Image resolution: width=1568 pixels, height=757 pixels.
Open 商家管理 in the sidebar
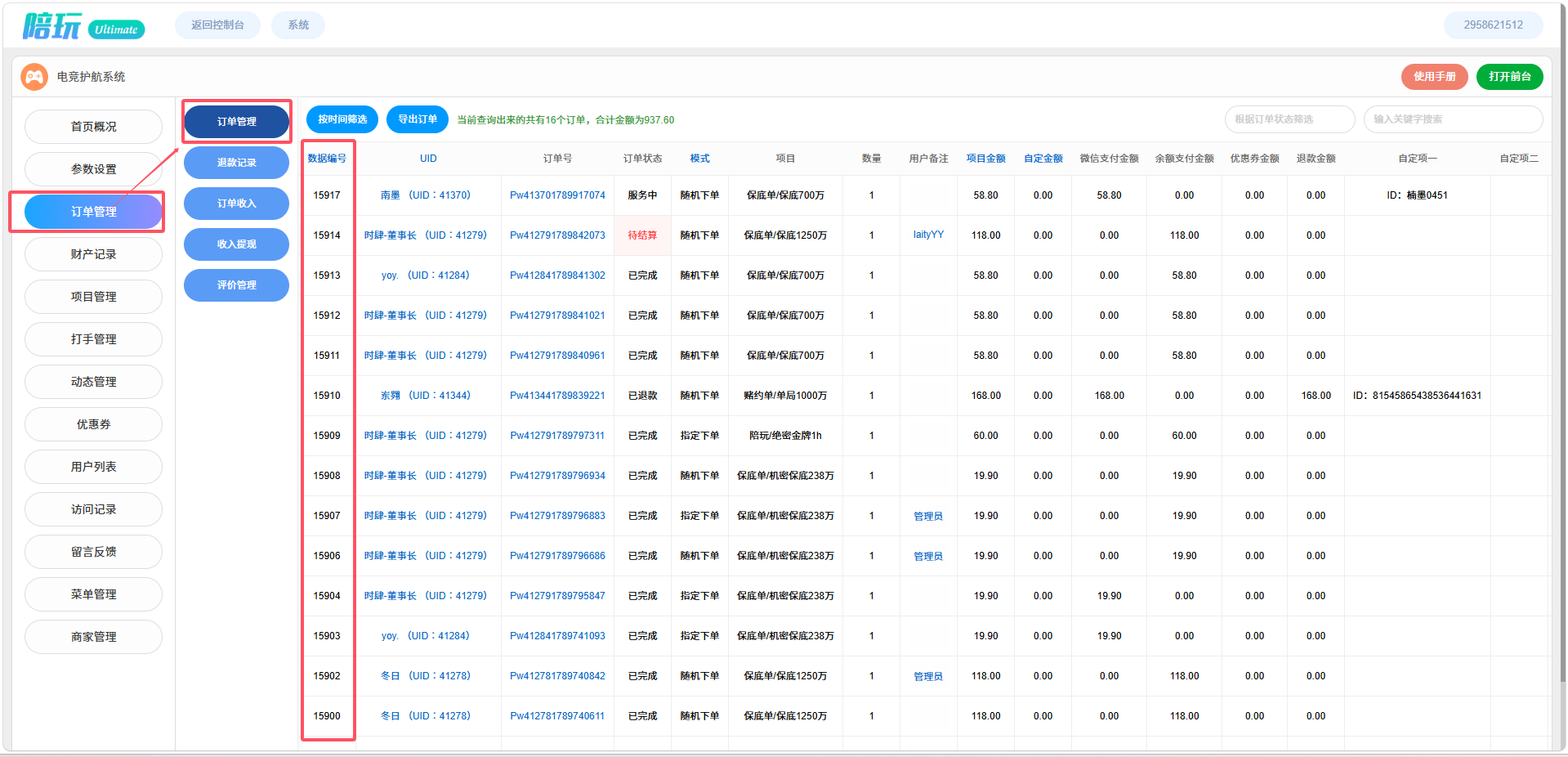pyautogui.click(x=93, y=637)
